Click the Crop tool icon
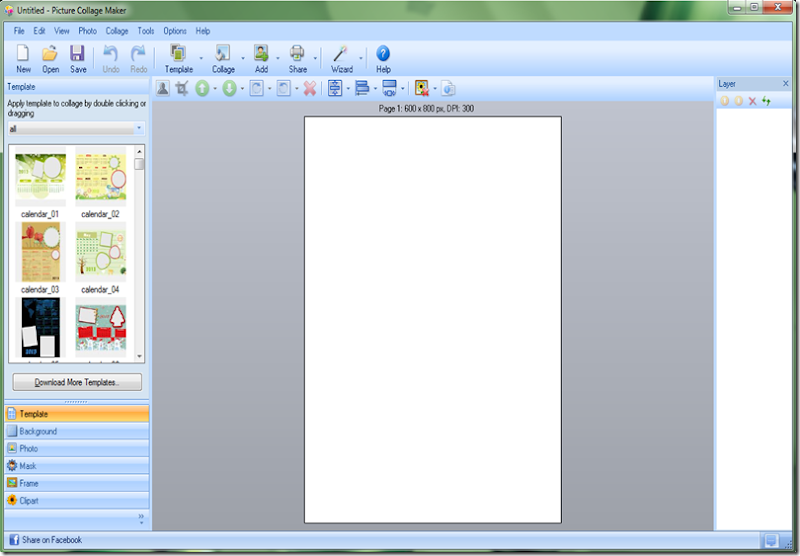The image size is (800, 556). [x=181, y=89]
